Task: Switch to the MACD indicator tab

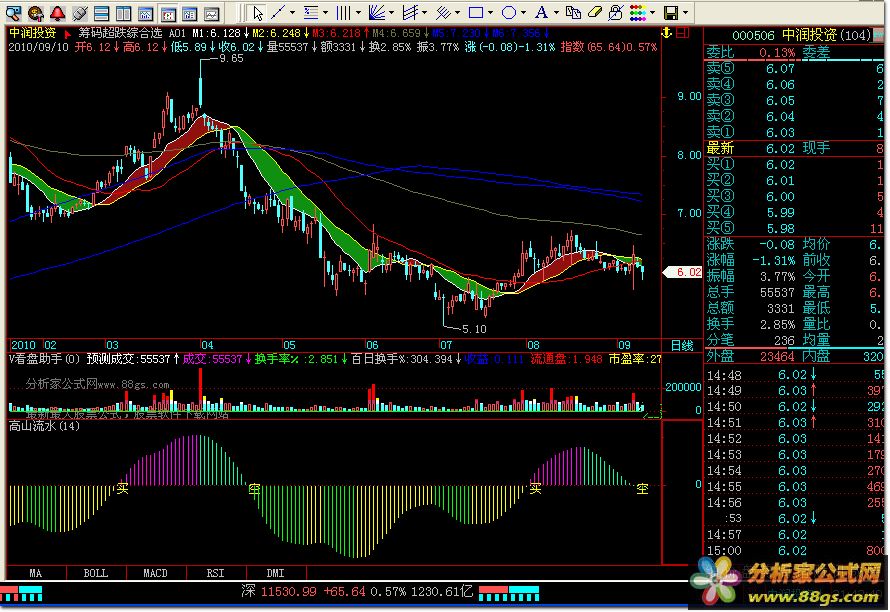Action: [x=156, y=573]
